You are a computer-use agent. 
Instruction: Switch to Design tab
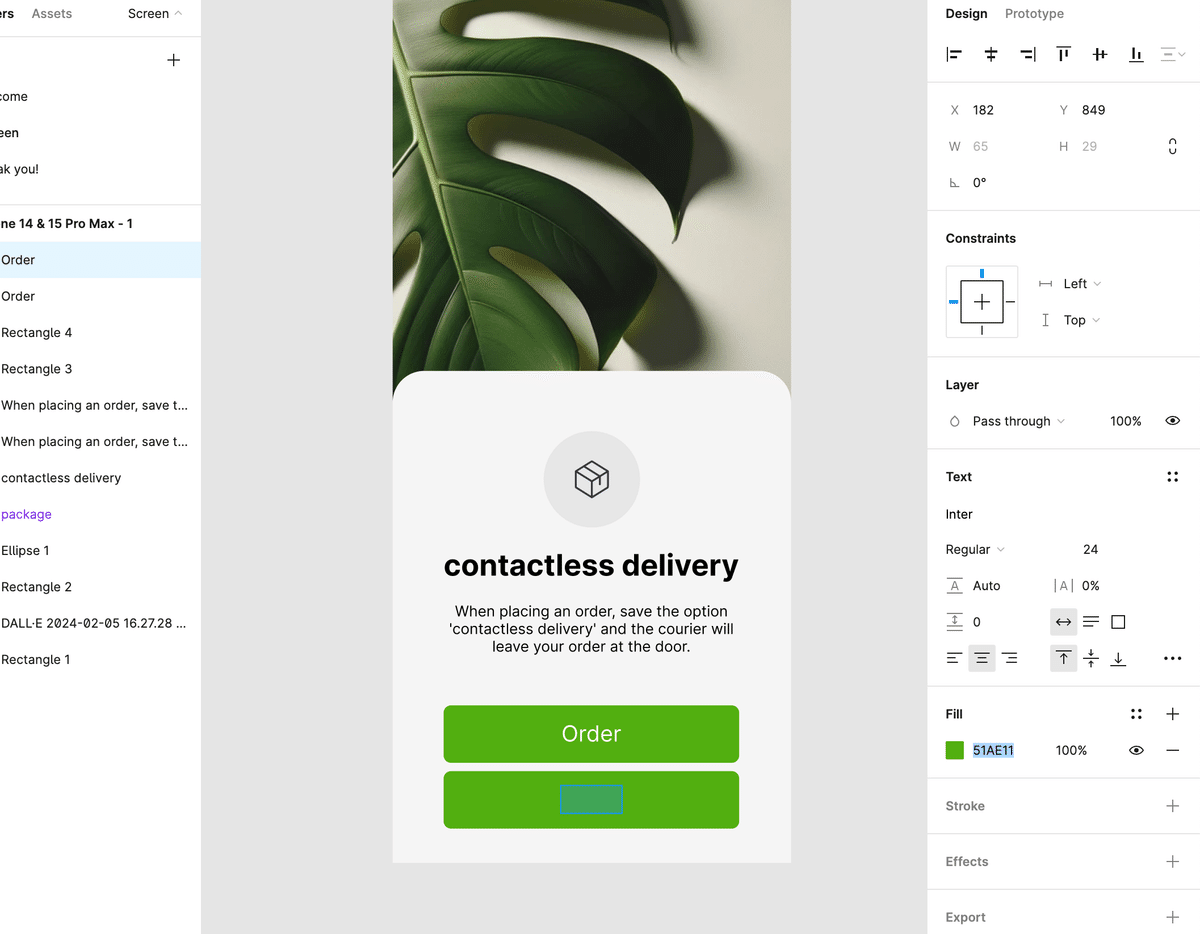966,14
